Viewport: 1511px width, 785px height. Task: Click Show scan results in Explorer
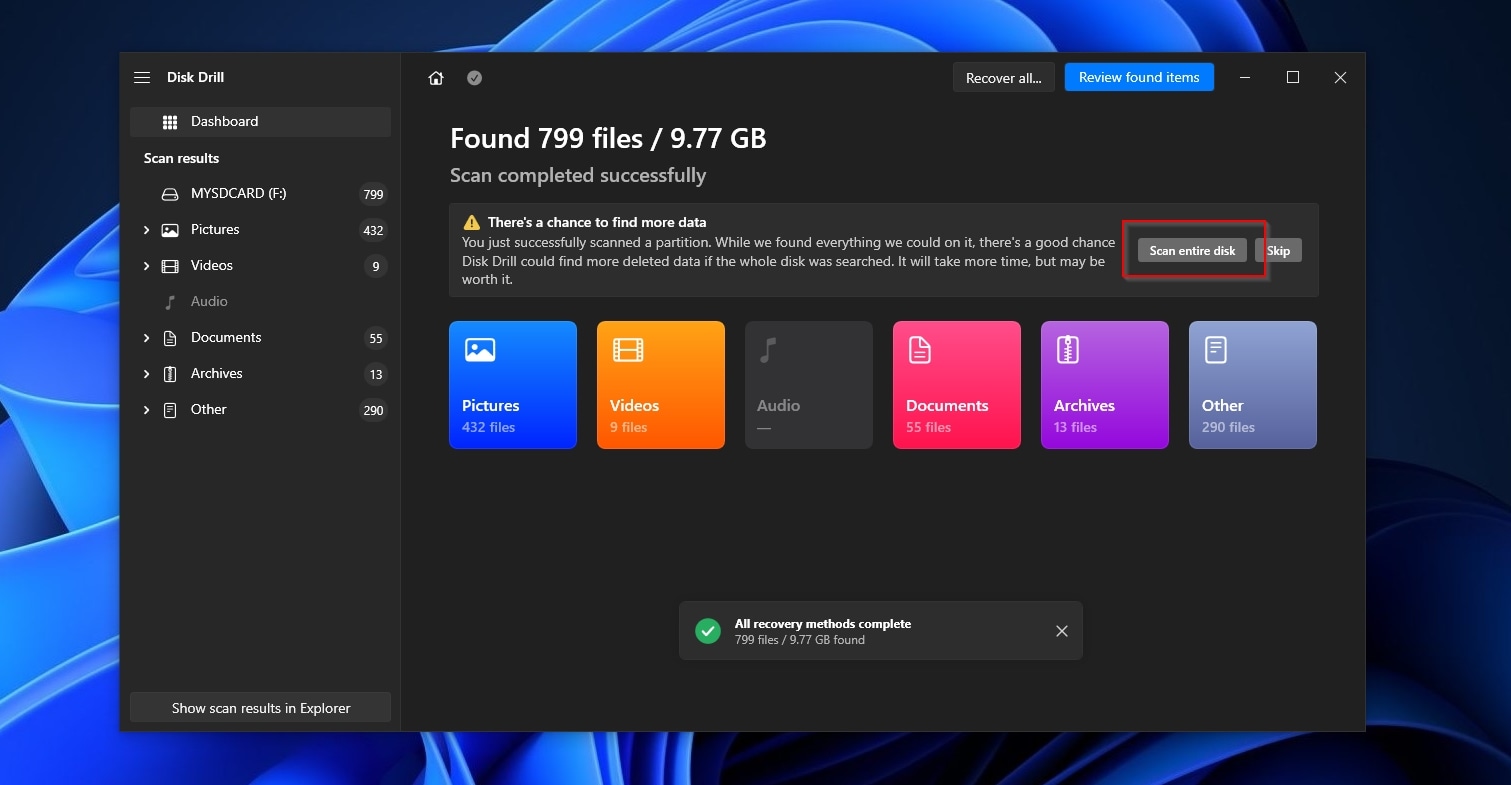click(260, 707)
